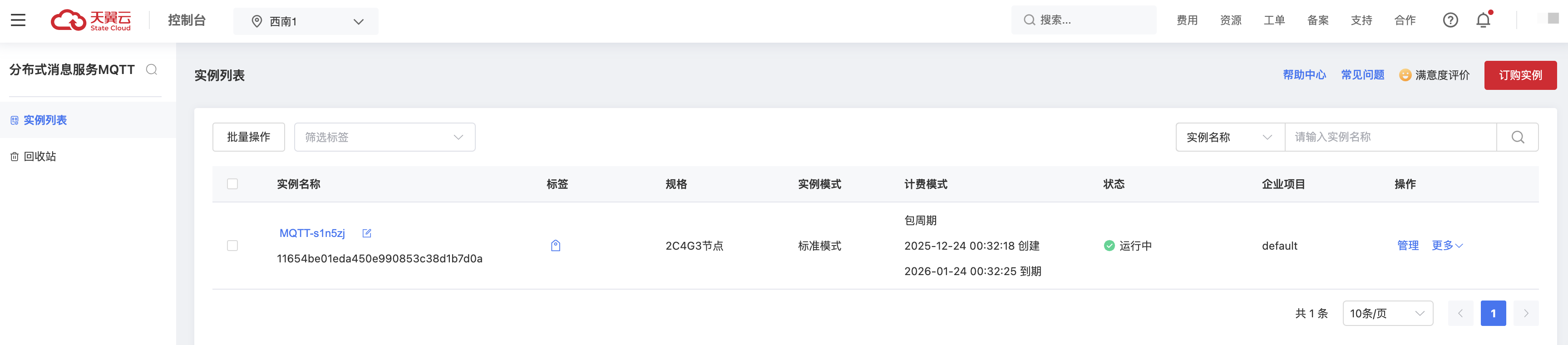
Task: Click the search magnifier beside 分布式消息服务MQTT
Action: pos(152,69)
